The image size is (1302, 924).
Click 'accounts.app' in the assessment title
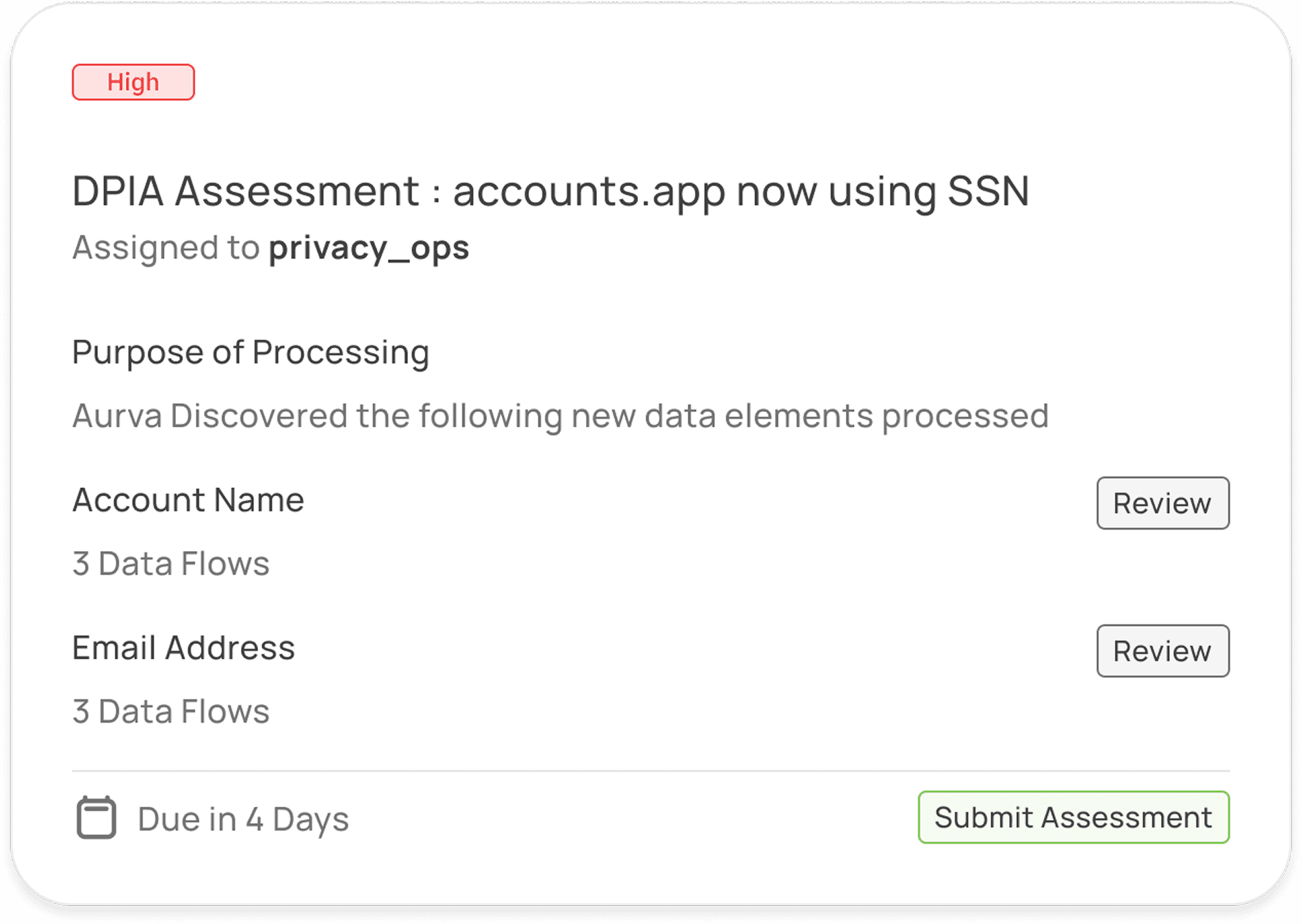[589, 191]
